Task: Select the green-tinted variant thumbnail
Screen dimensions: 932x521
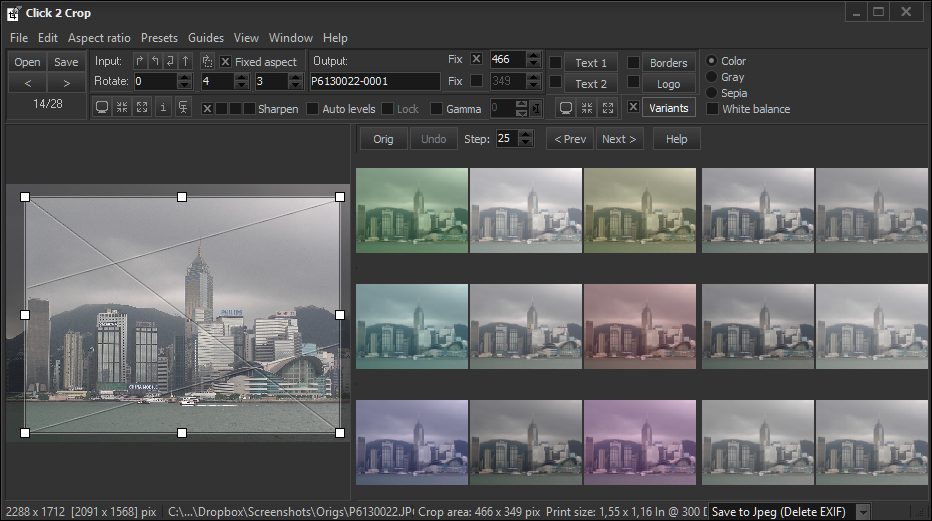Action: tap(412, 210)
